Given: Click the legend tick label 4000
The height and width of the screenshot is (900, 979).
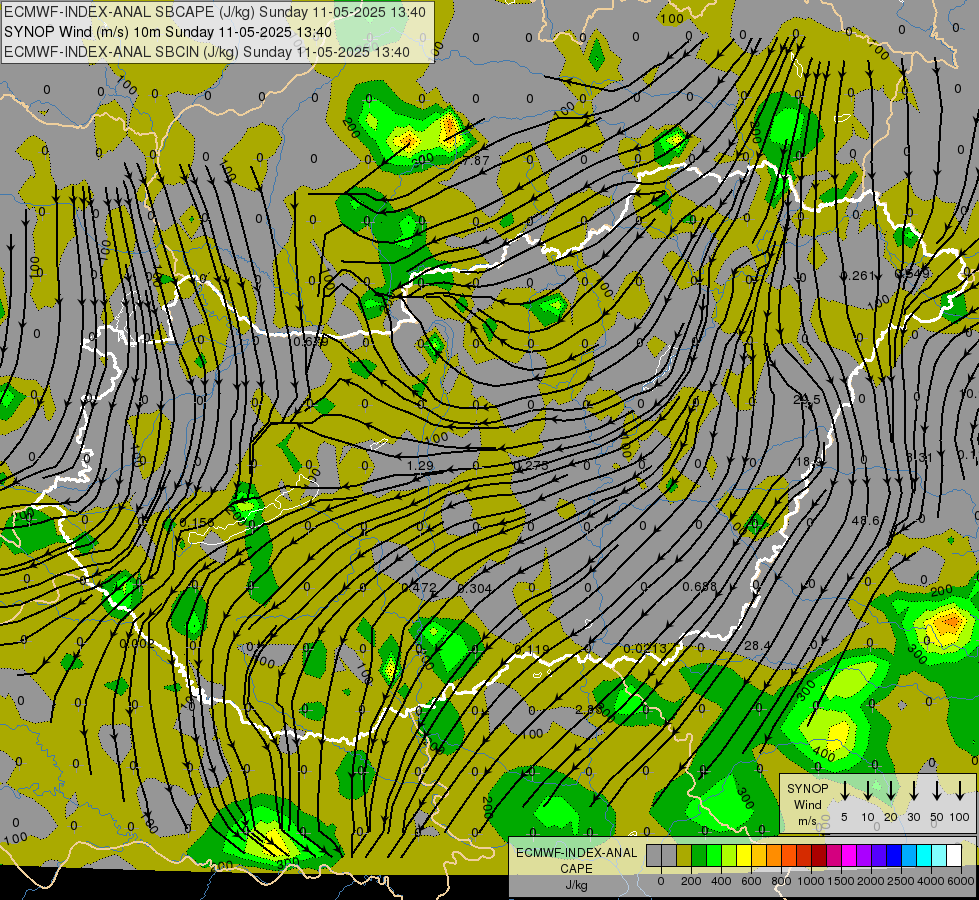Looking at the screenshot, I should click(x=931, y=881).
